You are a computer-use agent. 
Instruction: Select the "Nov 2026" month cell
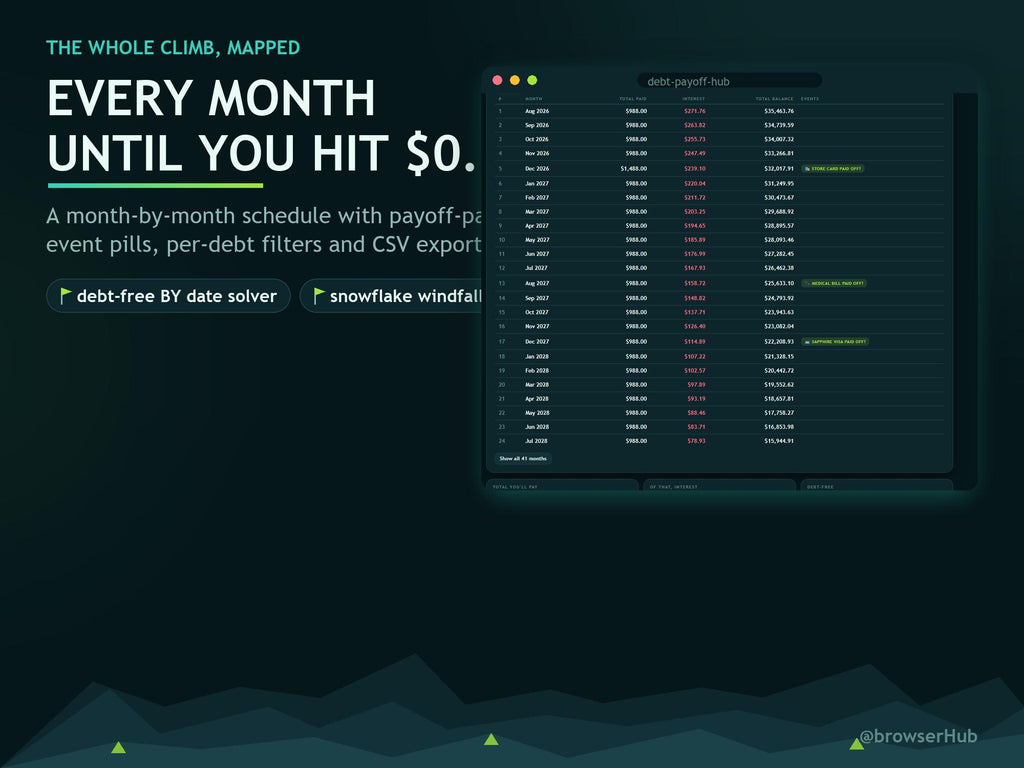(x=537, y=153)
